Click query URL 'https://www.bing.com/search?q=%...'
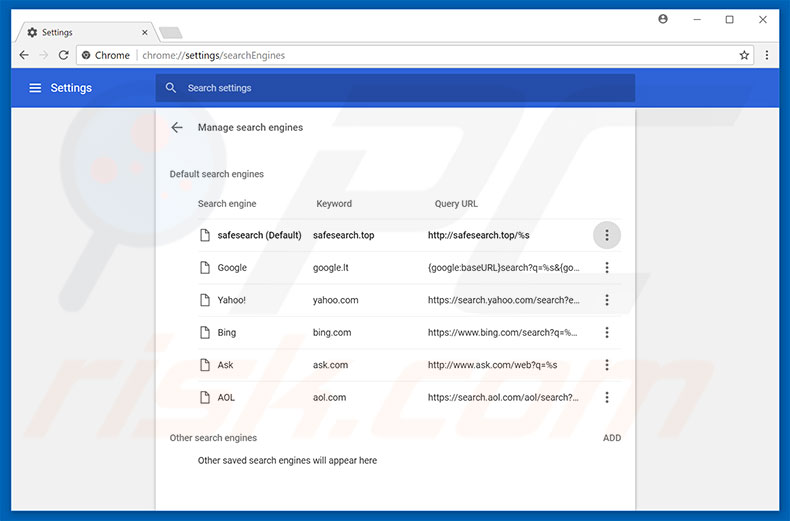The width and height of the screenshot is (790, 521). click(503, 333)
